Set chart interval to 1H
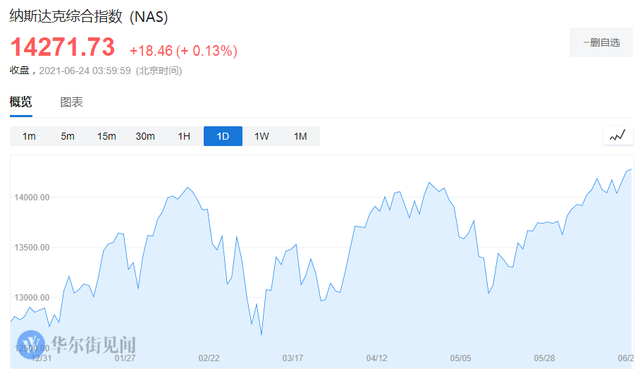 pos(184,136)
